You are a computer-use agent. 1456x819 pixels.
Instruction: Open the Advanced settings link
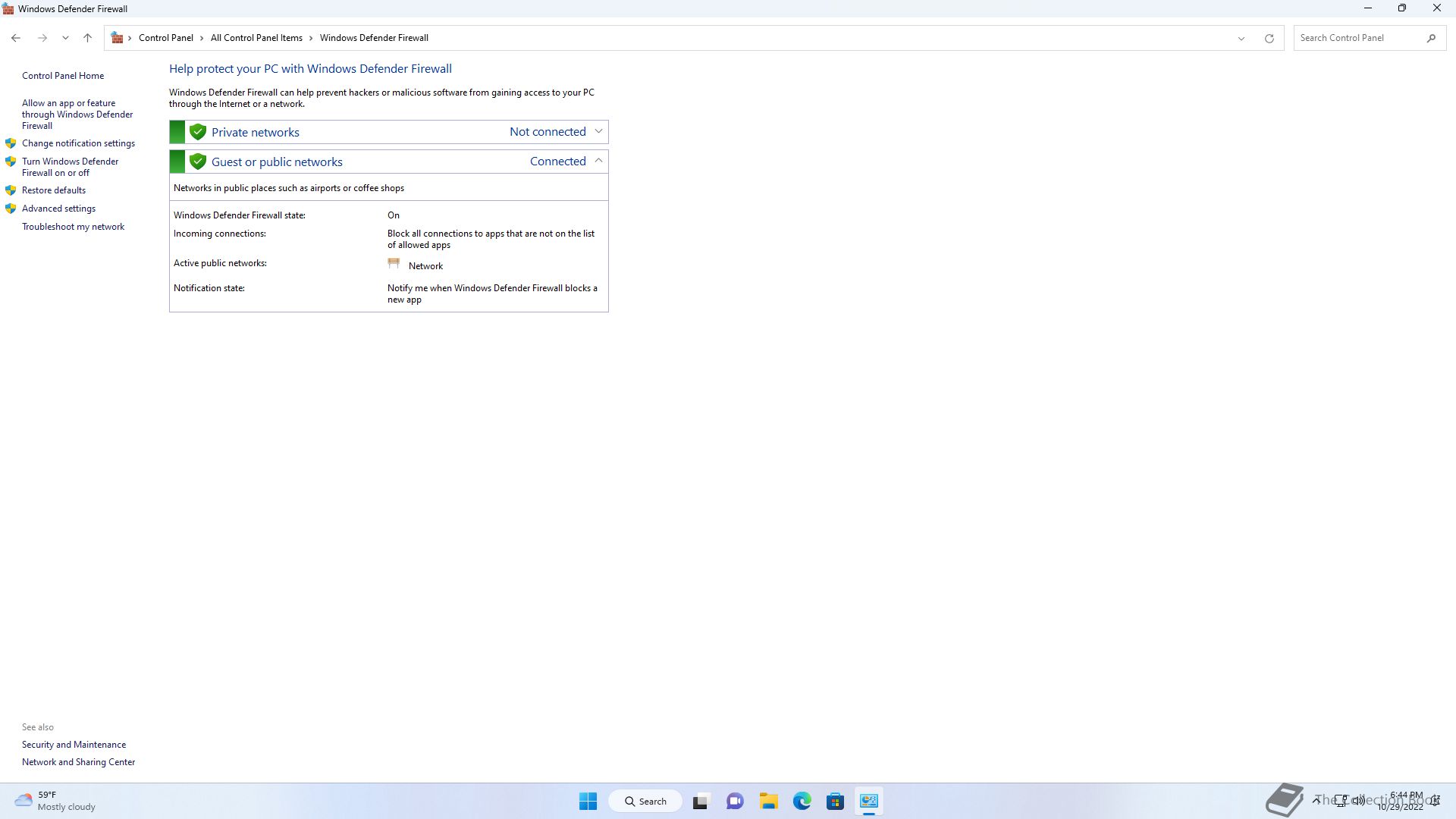coord(58,209)
